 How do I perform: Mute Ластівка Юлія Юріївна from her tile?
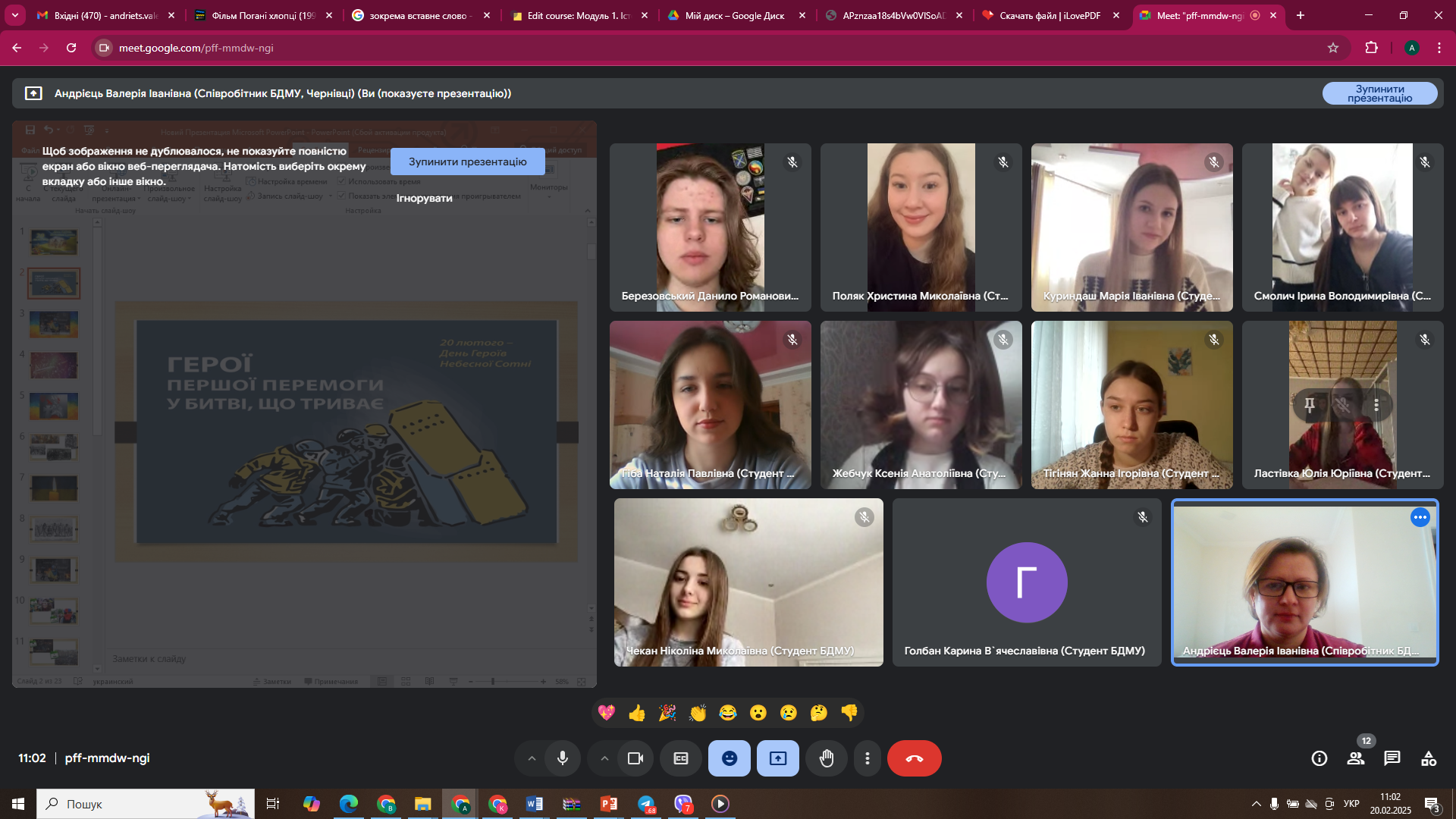tap(1343, 405)
